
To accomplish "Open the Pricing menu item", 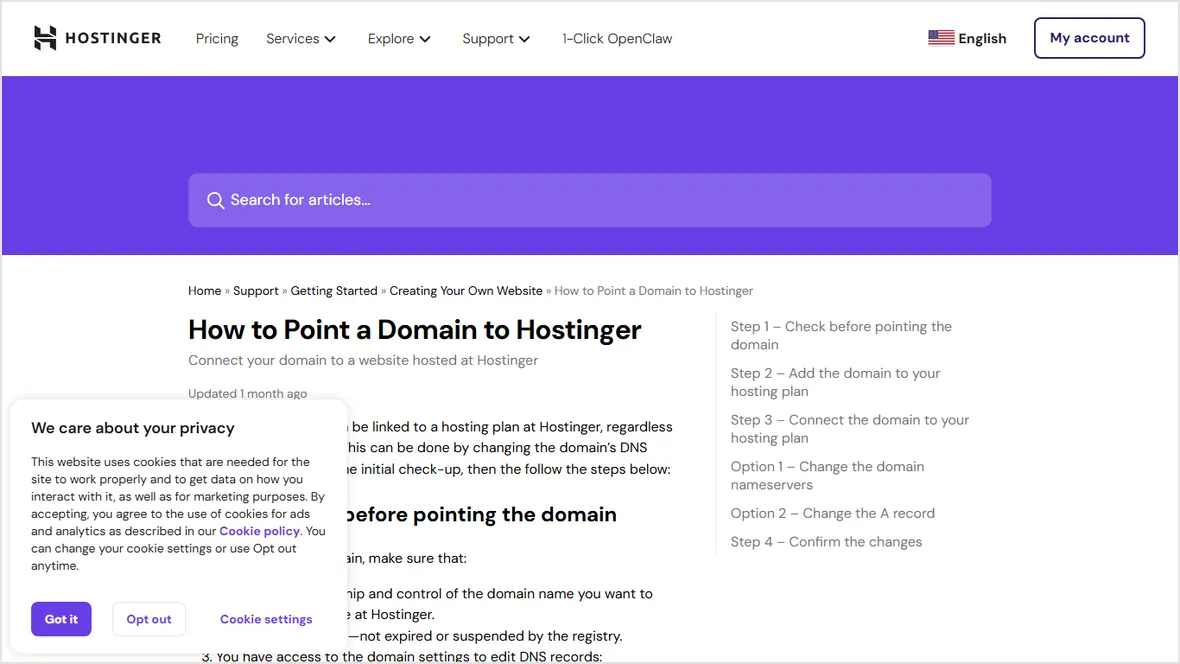I will pyautogui.click(x=217, y=38).
